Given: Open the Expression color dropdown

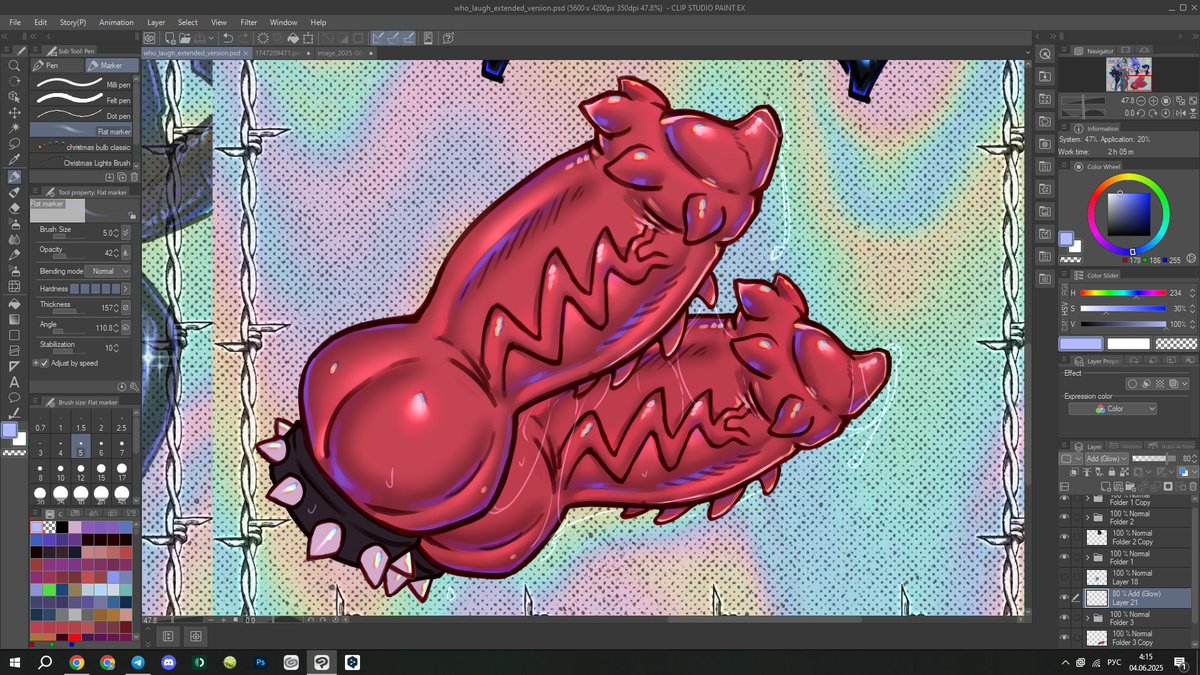Looking at the screenshot, I should (1112, 409).
